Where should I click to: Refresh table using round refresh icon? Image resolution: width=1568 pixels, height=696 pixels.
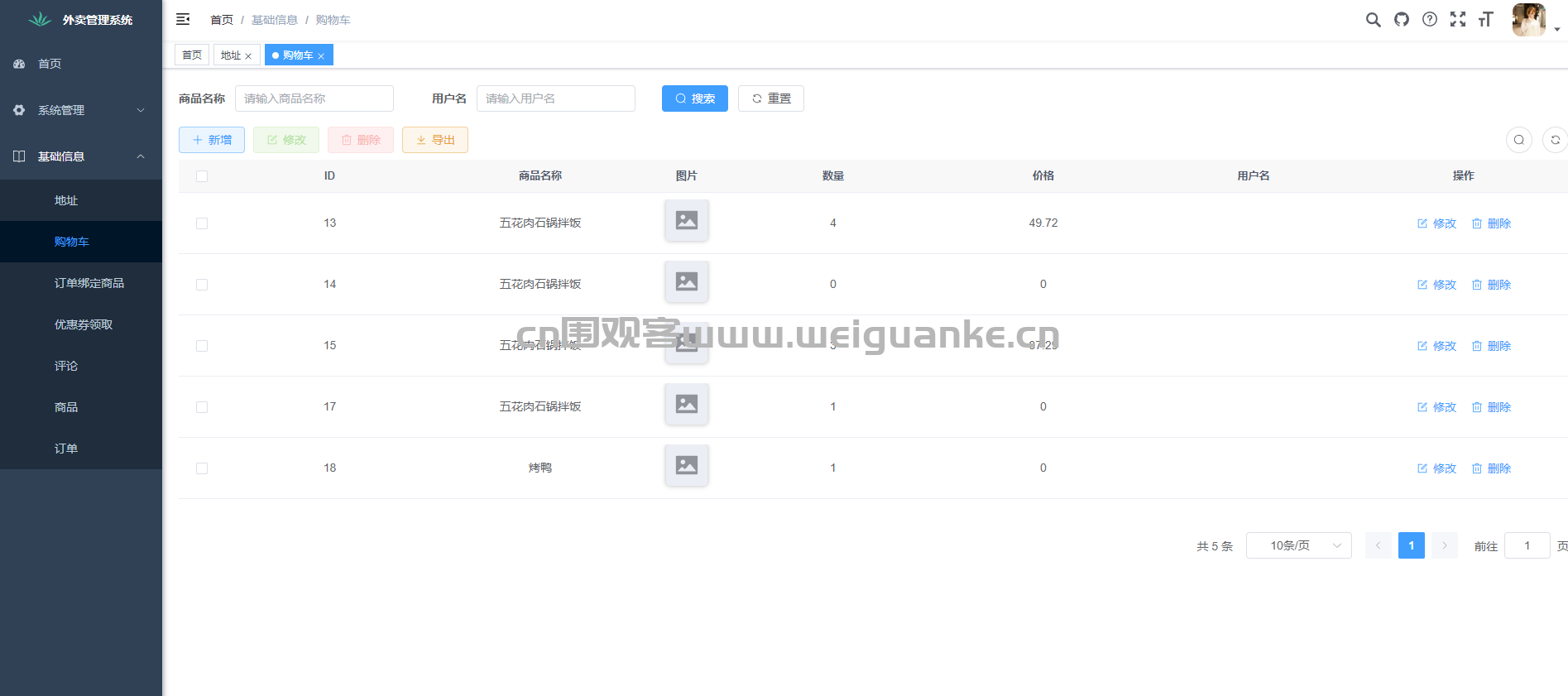(x=1555, y=140)
